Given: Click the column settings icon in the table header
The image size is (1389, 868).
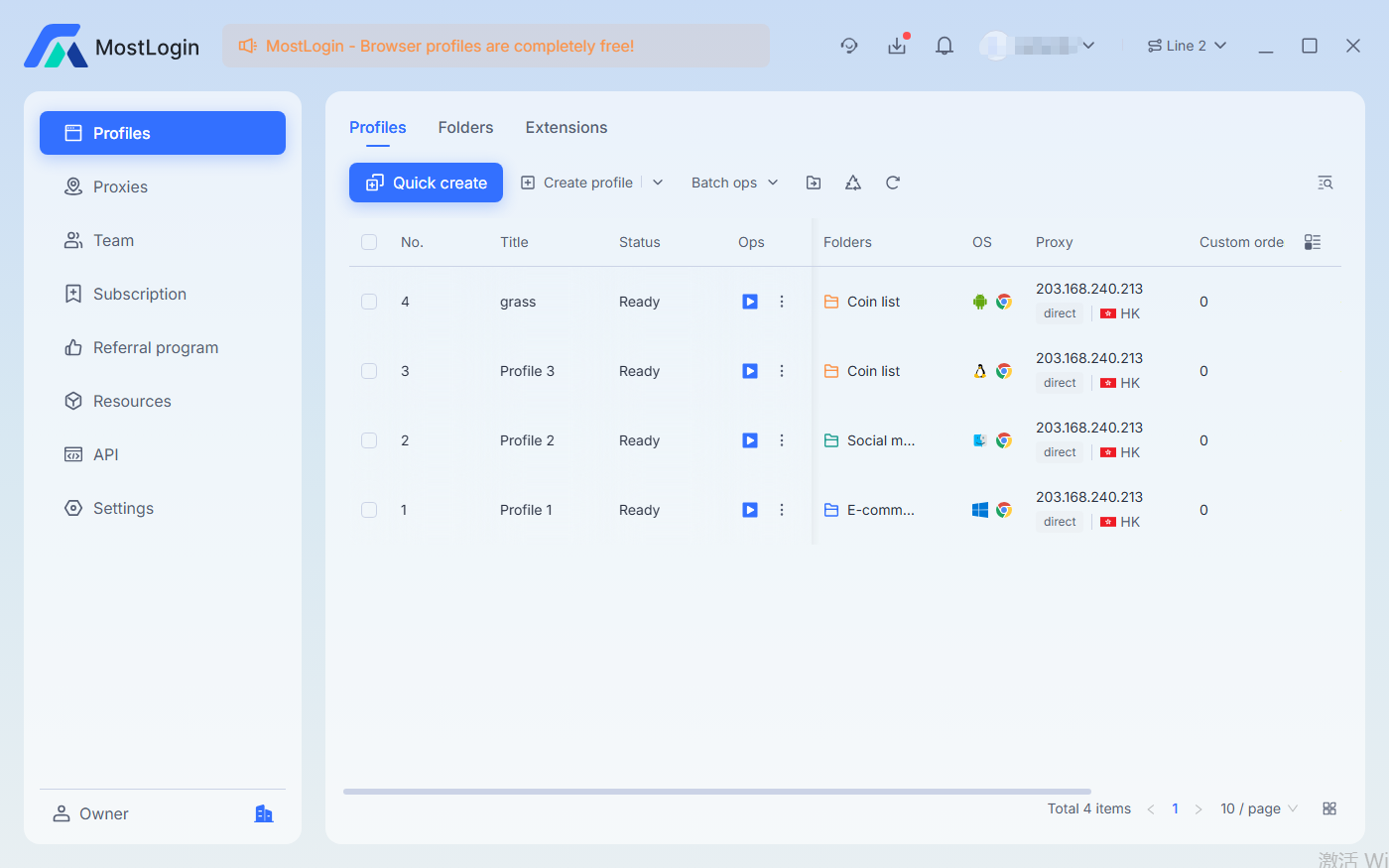Looking at the screenshot, I should (x=1312, y=241).
